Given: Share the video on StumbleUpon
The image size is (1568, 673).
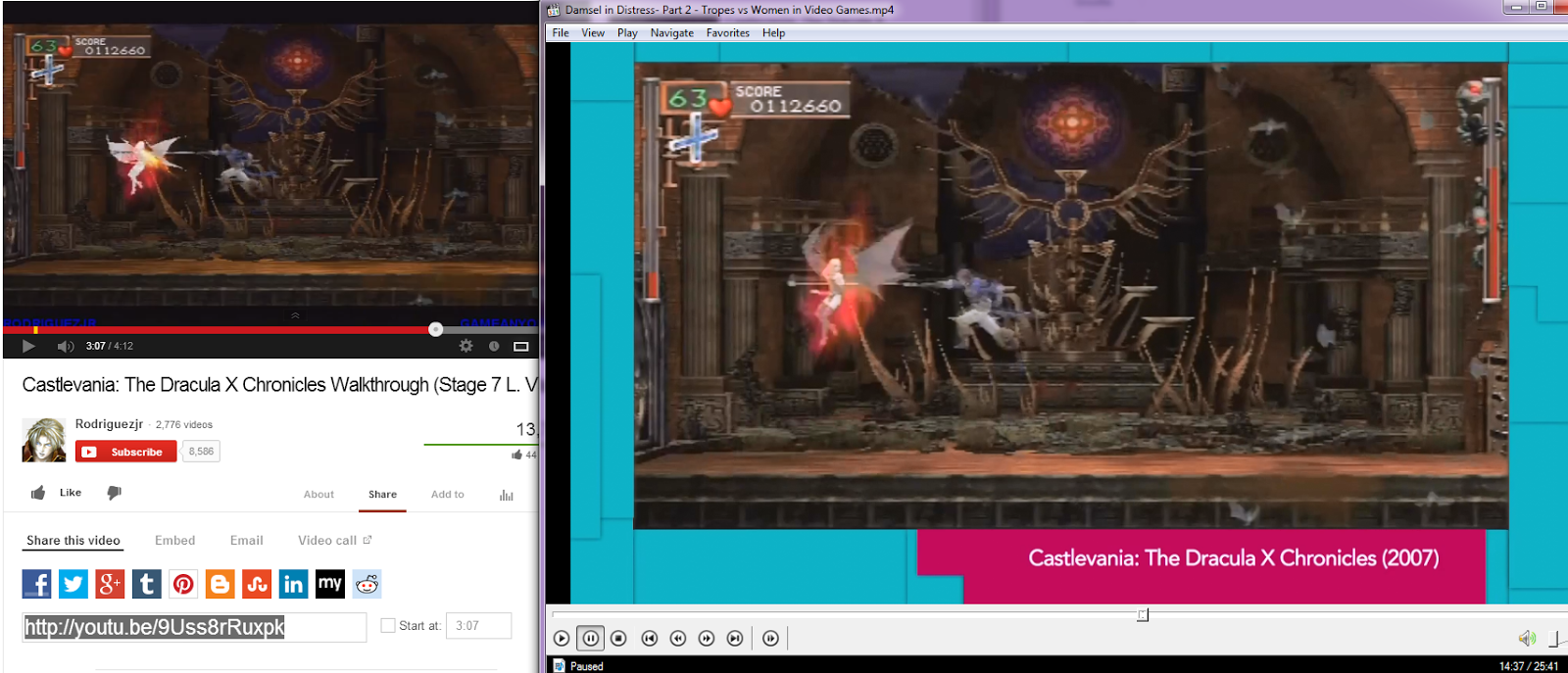Looking at the screenshot, I should pos(257,585).
